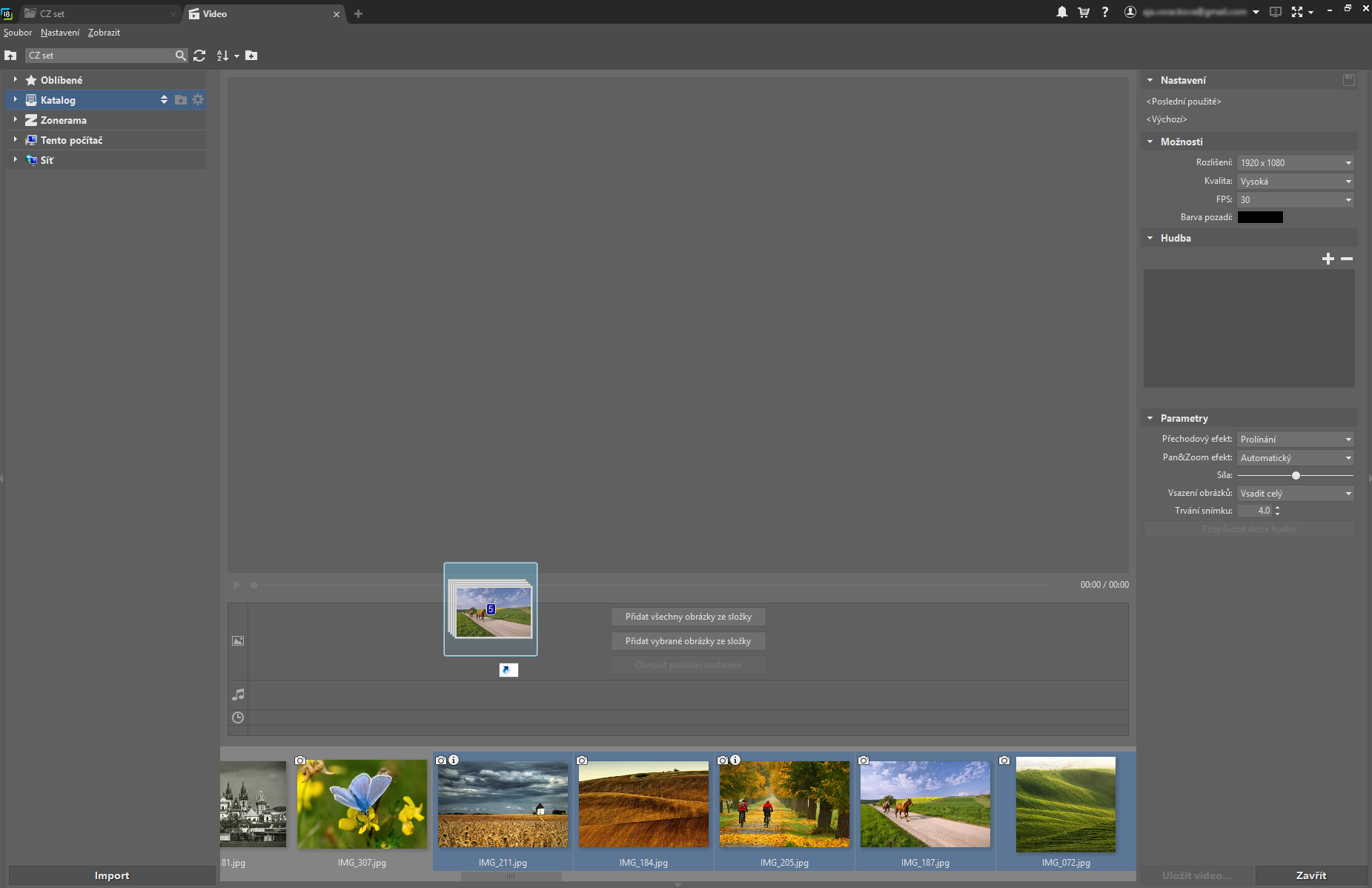The width and height of the screenshot is (1372, 888).
Task: Click the new folder icon in toolbar
Action: 251,56
